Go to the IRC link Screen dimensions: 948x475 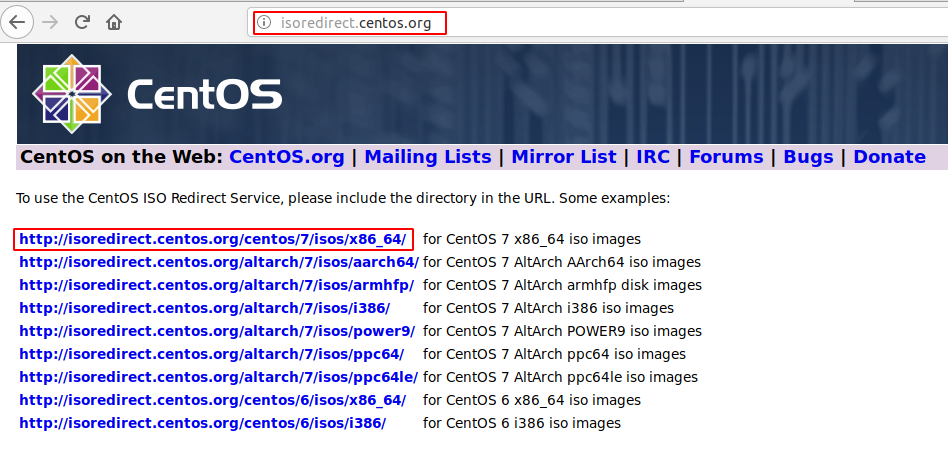[x=653, y=157]
